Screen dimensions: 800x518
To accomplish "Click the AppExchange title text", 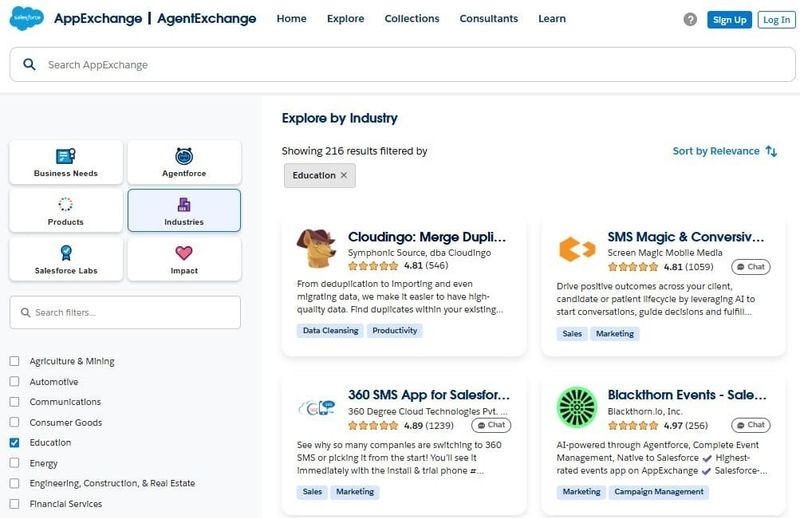I will (x=98, y=19).
